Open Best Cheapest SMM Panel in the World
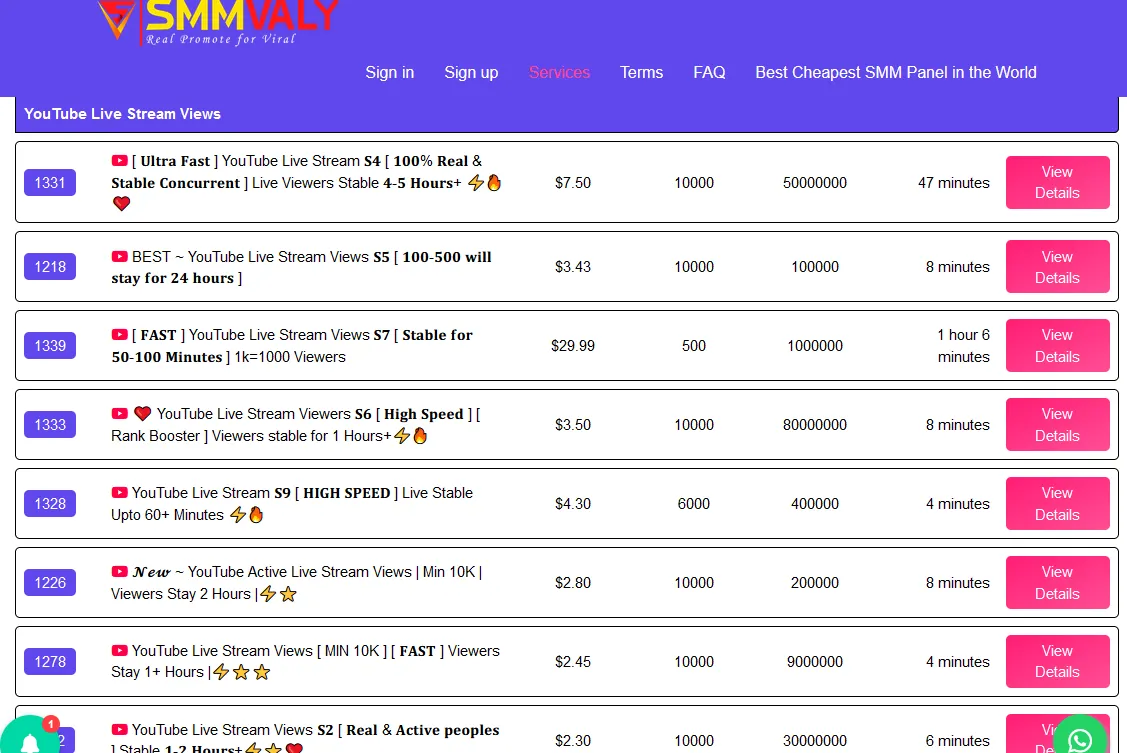 tap(896, 73)
